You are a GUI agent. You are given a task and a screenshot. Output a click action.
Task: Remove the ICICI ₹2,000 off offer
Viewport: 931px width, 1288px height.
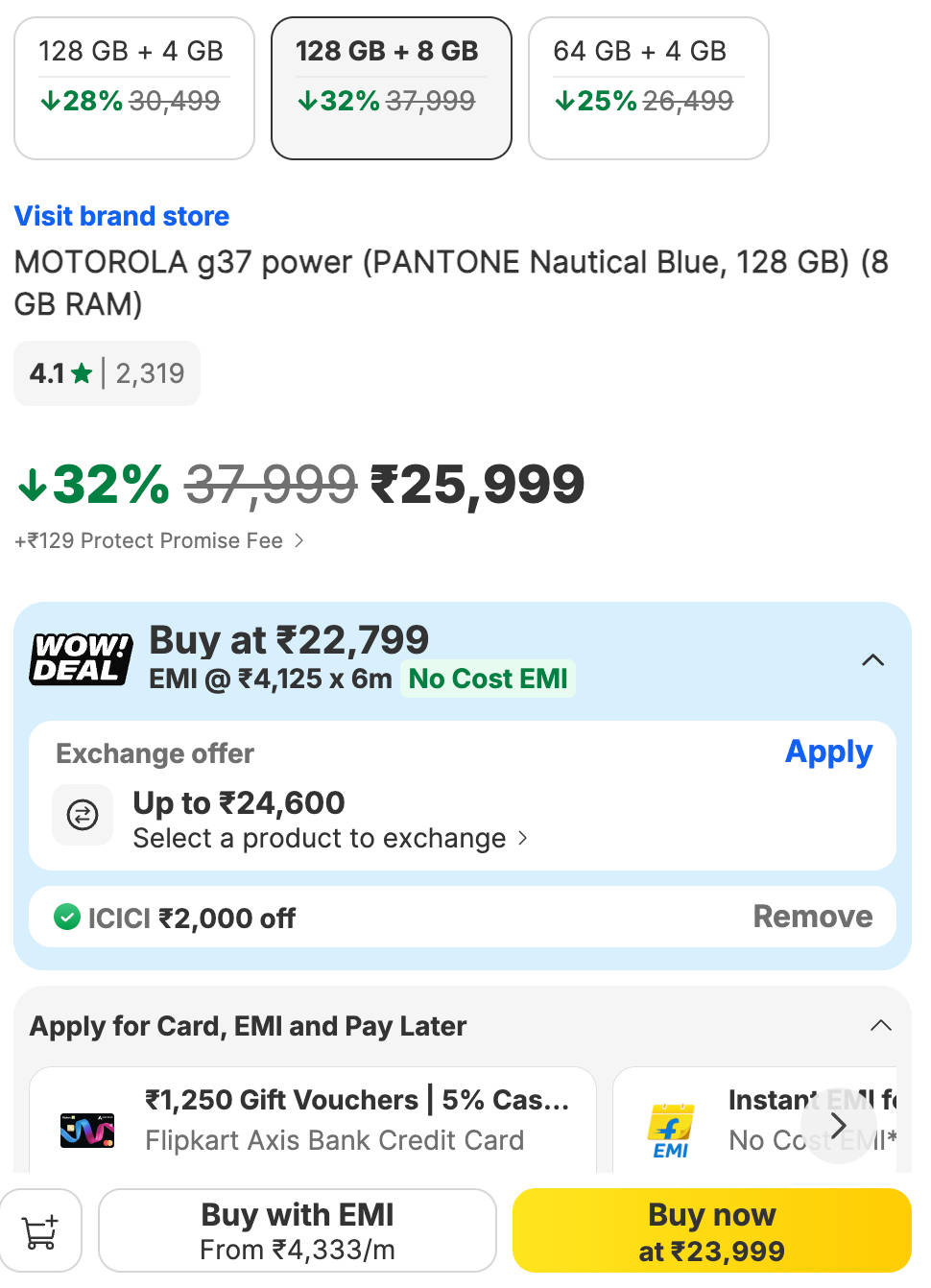click(x=813, y=917)
